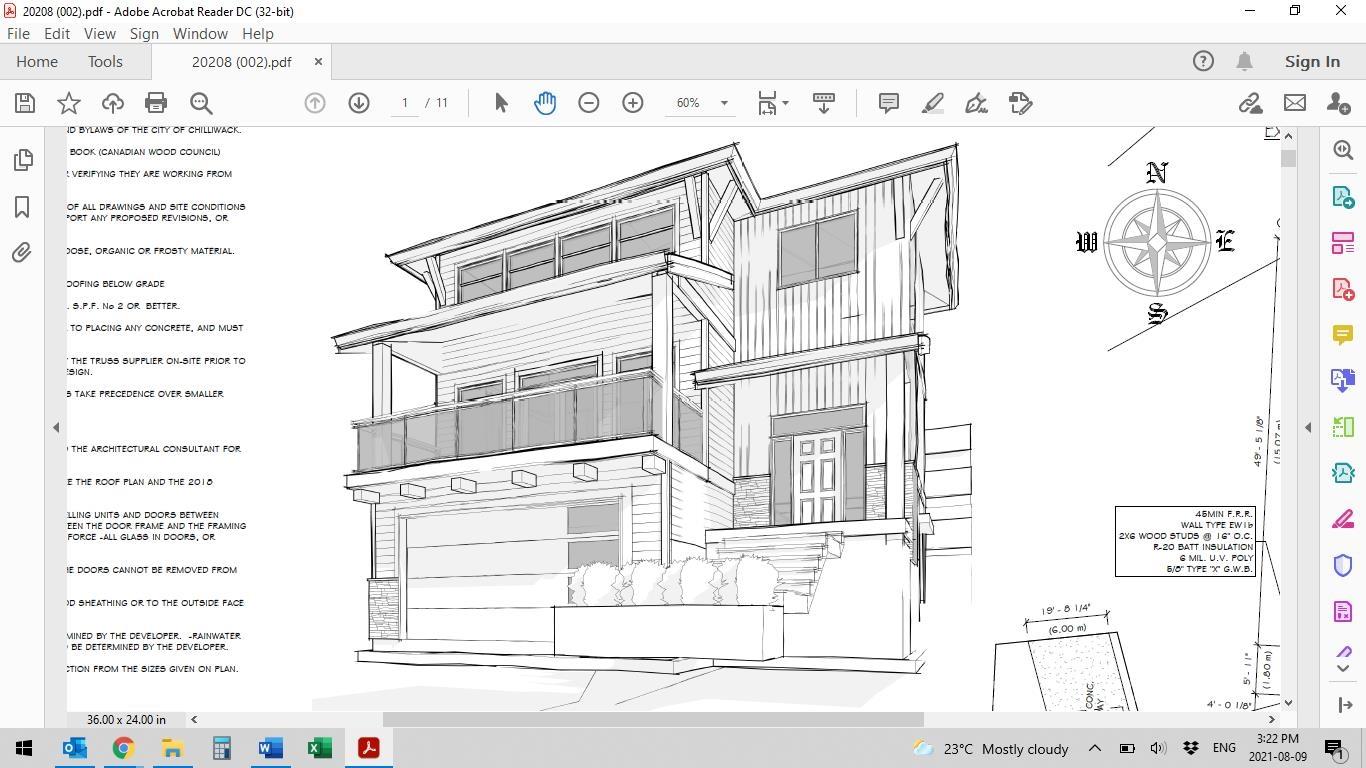This screenshot has height=768, width=1366.
Task: Select the Highlight text pen tool
Action: pyautogui.click(x=932, y=103)
